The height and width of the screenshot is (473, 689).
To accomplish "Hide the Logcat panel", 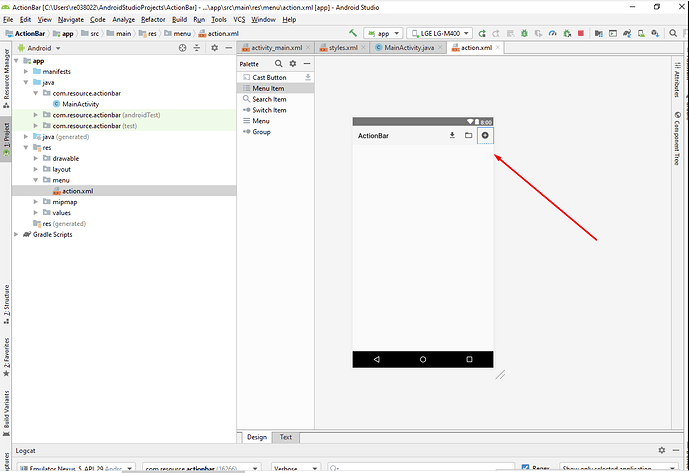I will pos(676,450).
